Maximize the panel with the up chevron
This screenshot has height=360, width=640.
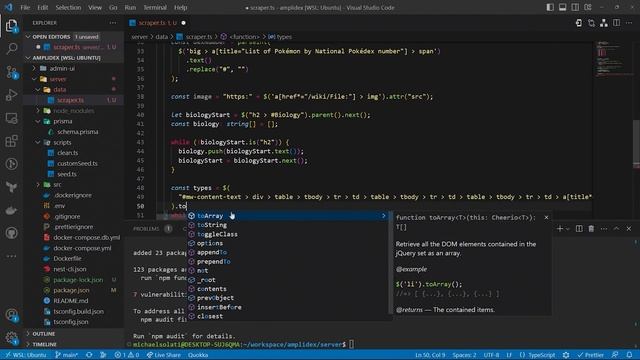(616, 229)
